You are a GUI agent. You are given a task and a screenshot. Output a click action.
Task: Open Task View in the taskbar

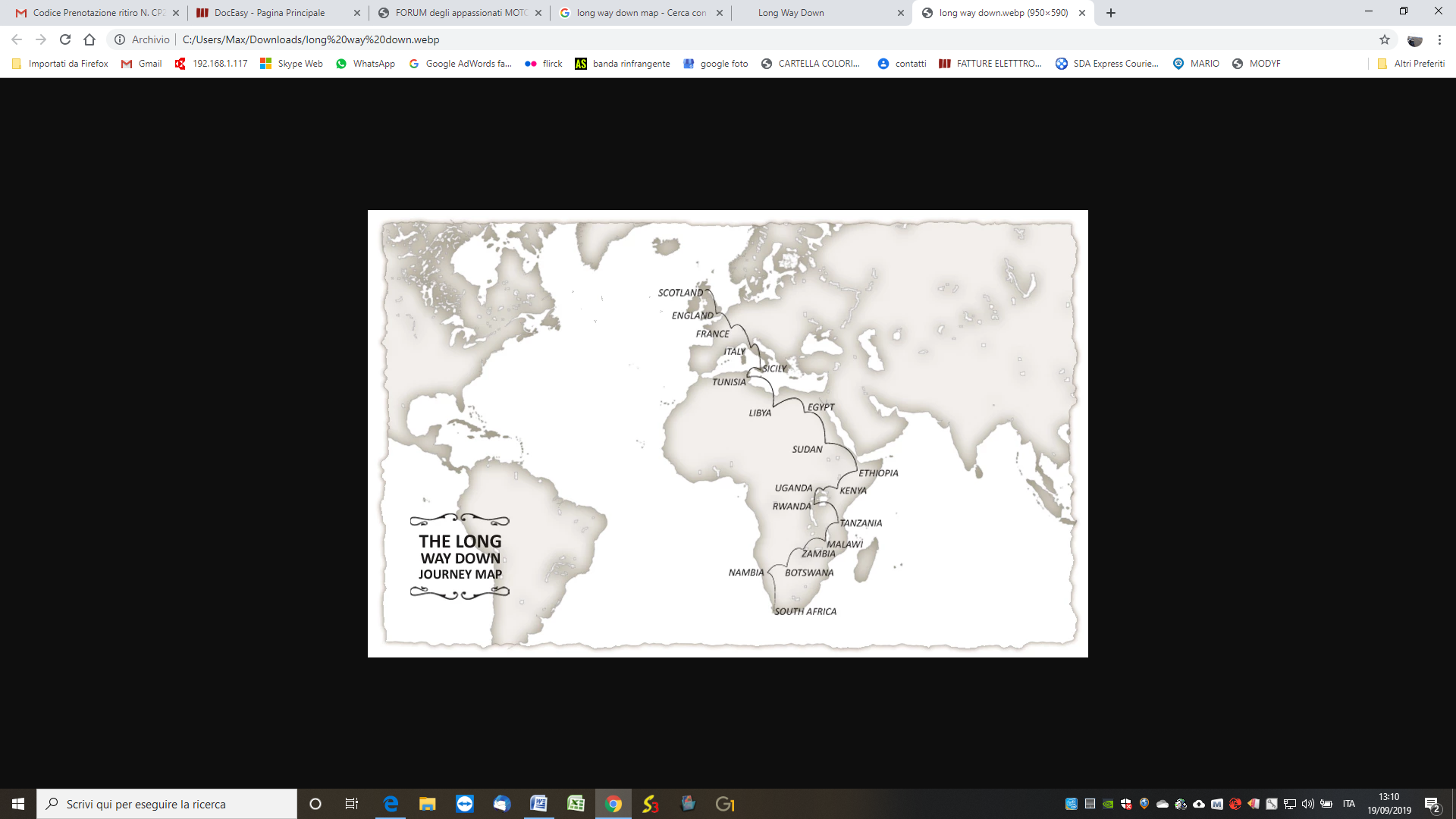point(352,804)
